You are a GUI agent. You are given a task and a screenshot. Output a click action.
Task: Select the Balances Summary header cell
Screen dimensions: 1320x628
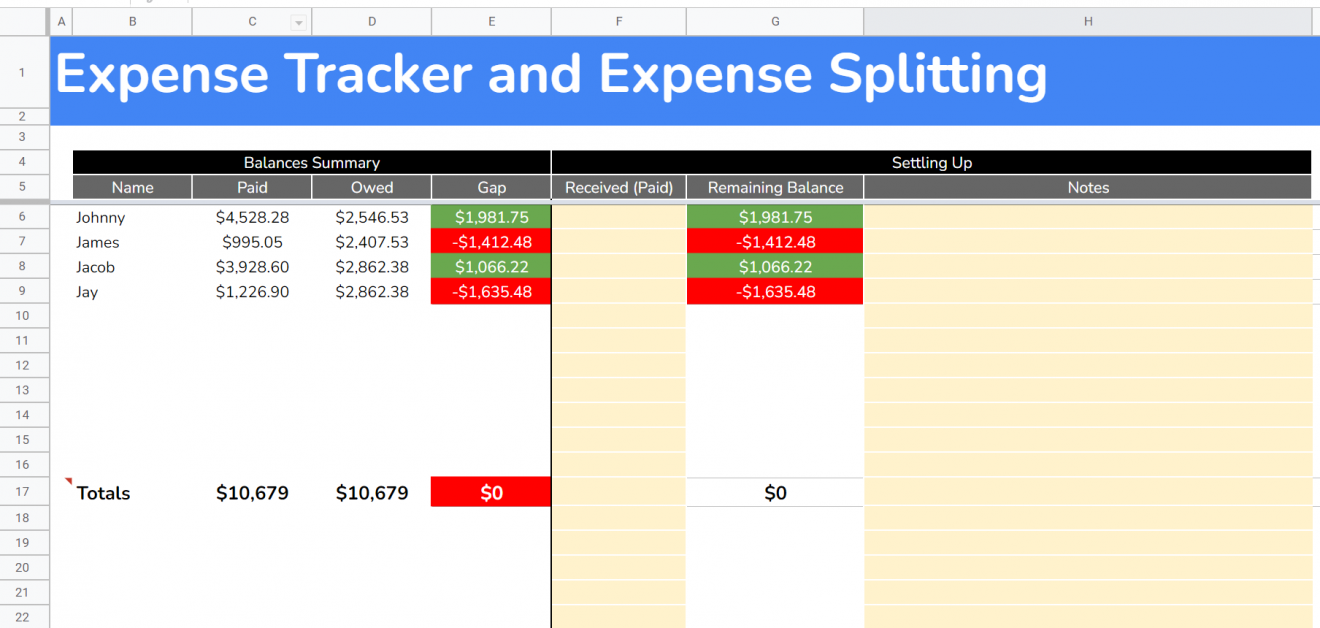pyautogui.click(x=311, y=162)
